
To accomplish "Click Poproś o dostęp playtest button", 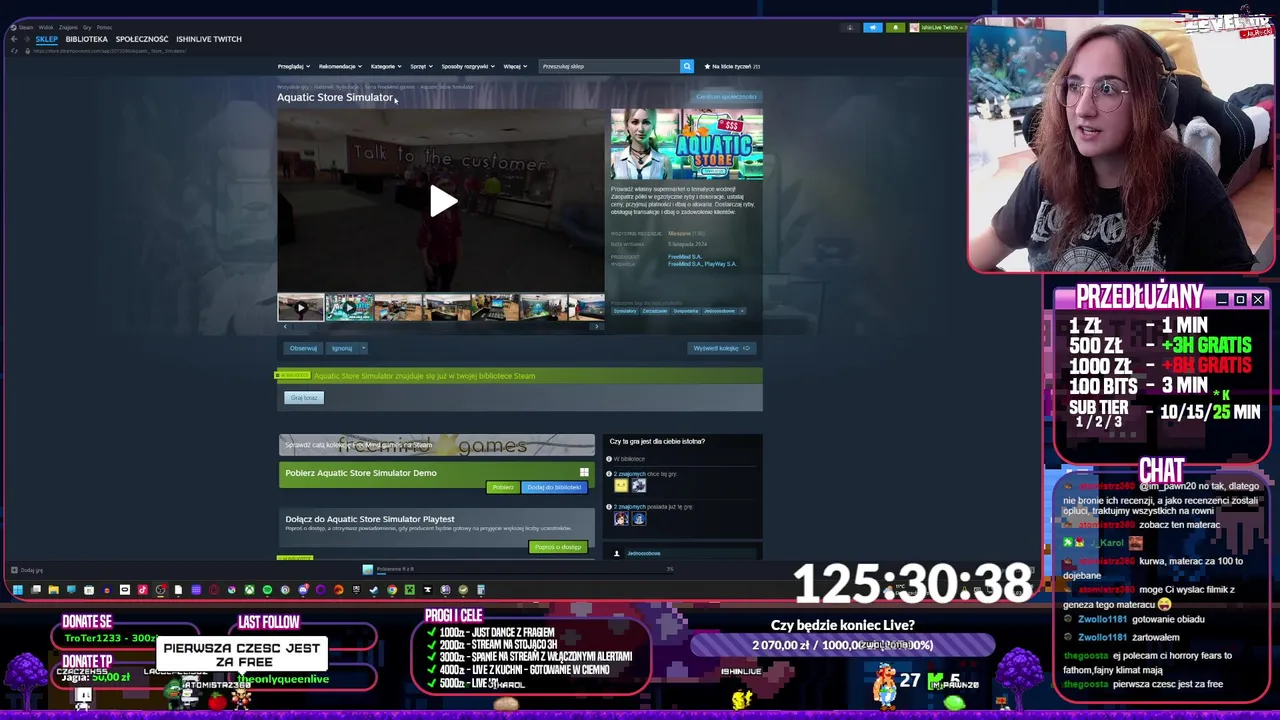I will point(557,547).
